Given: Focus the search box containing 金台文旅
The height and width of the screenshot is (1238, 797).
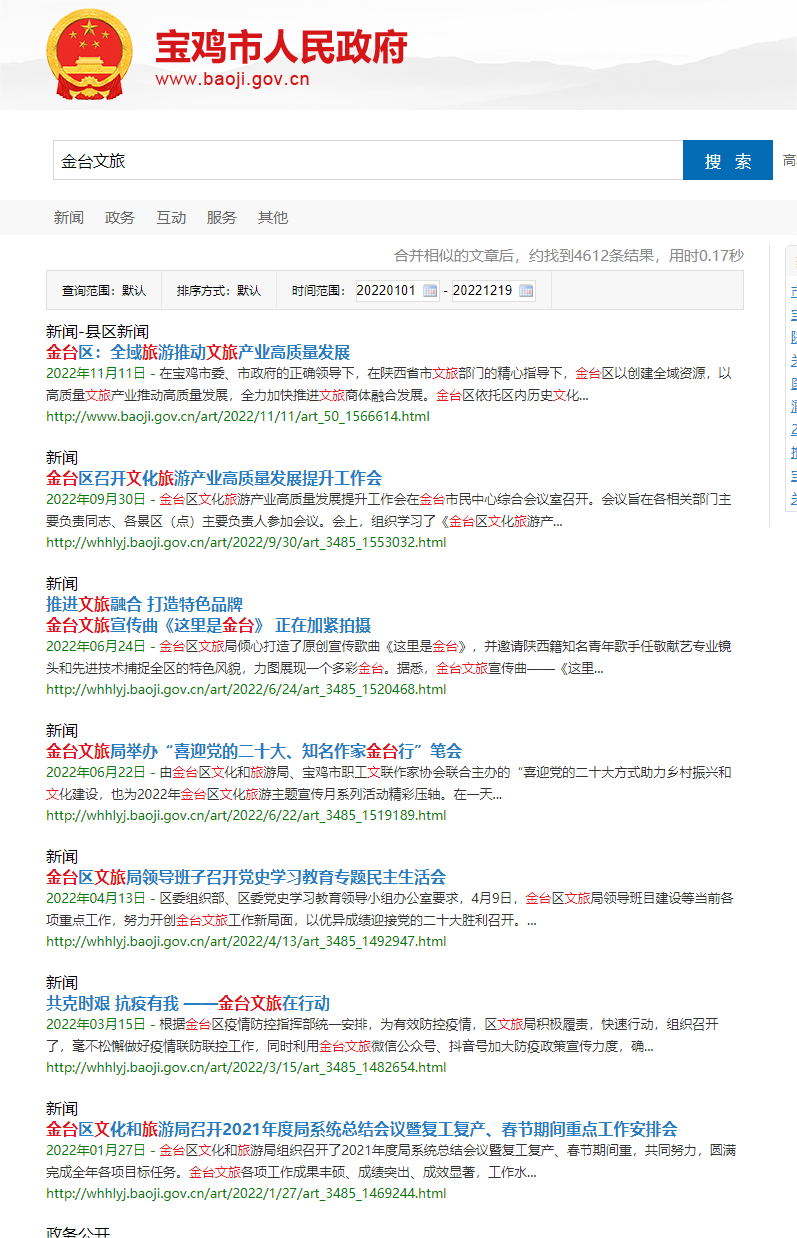Looking at the screenshot, I should point(368,160).
